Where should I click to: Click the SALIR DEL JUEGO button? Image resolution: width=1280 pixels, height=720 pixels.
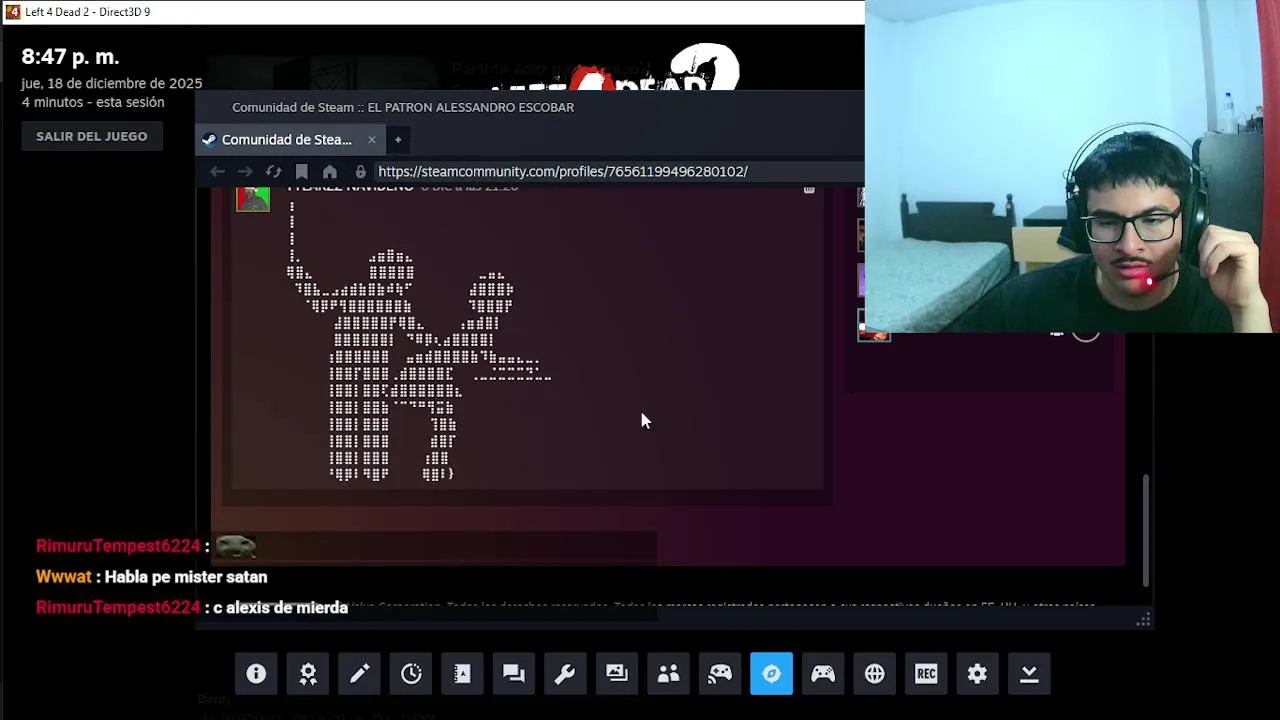tap(91, 136)
